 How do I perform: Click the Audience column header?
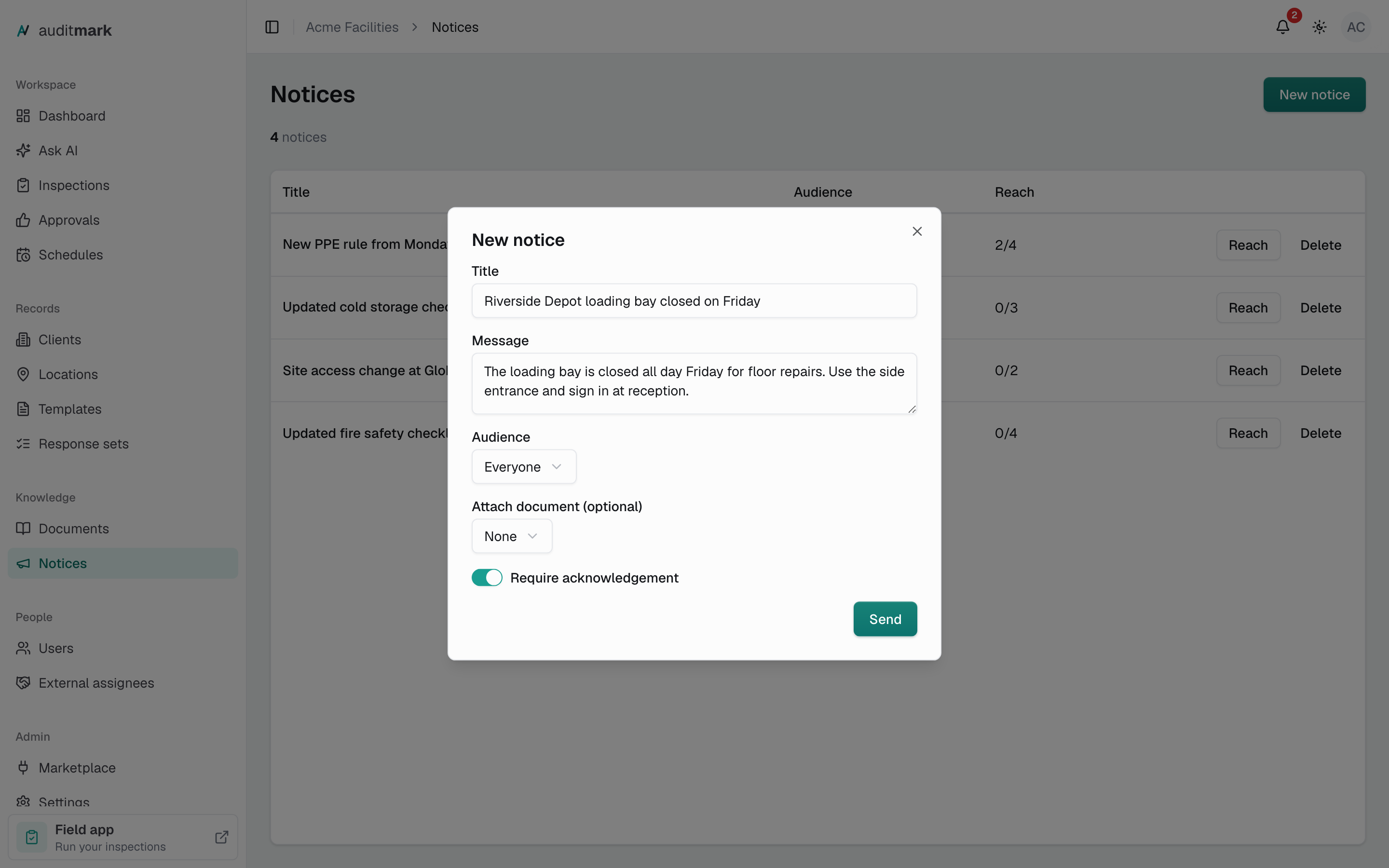coord(822,192)
